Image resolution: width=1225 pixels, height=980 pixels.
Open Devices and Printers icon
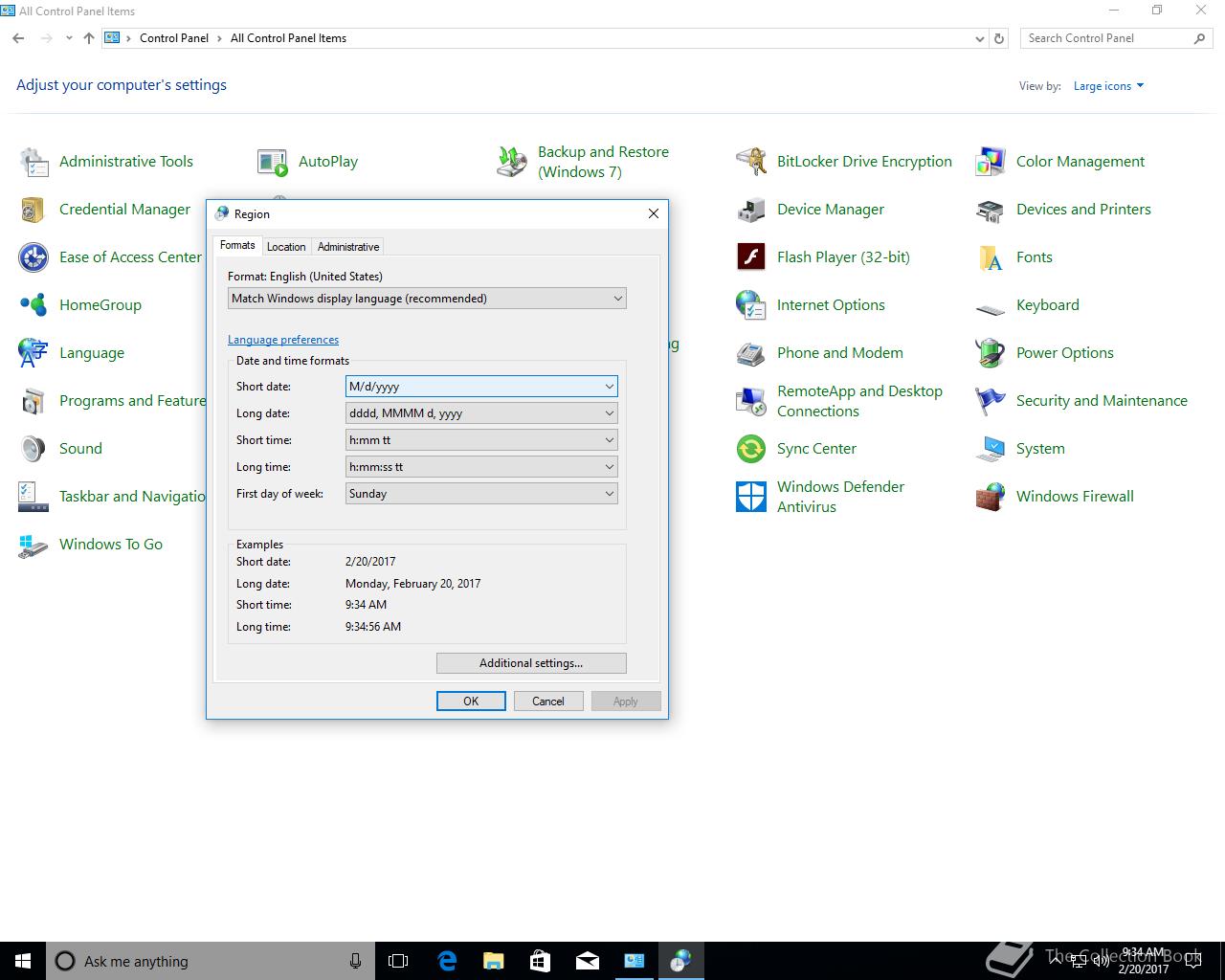[x=991, y=210]
